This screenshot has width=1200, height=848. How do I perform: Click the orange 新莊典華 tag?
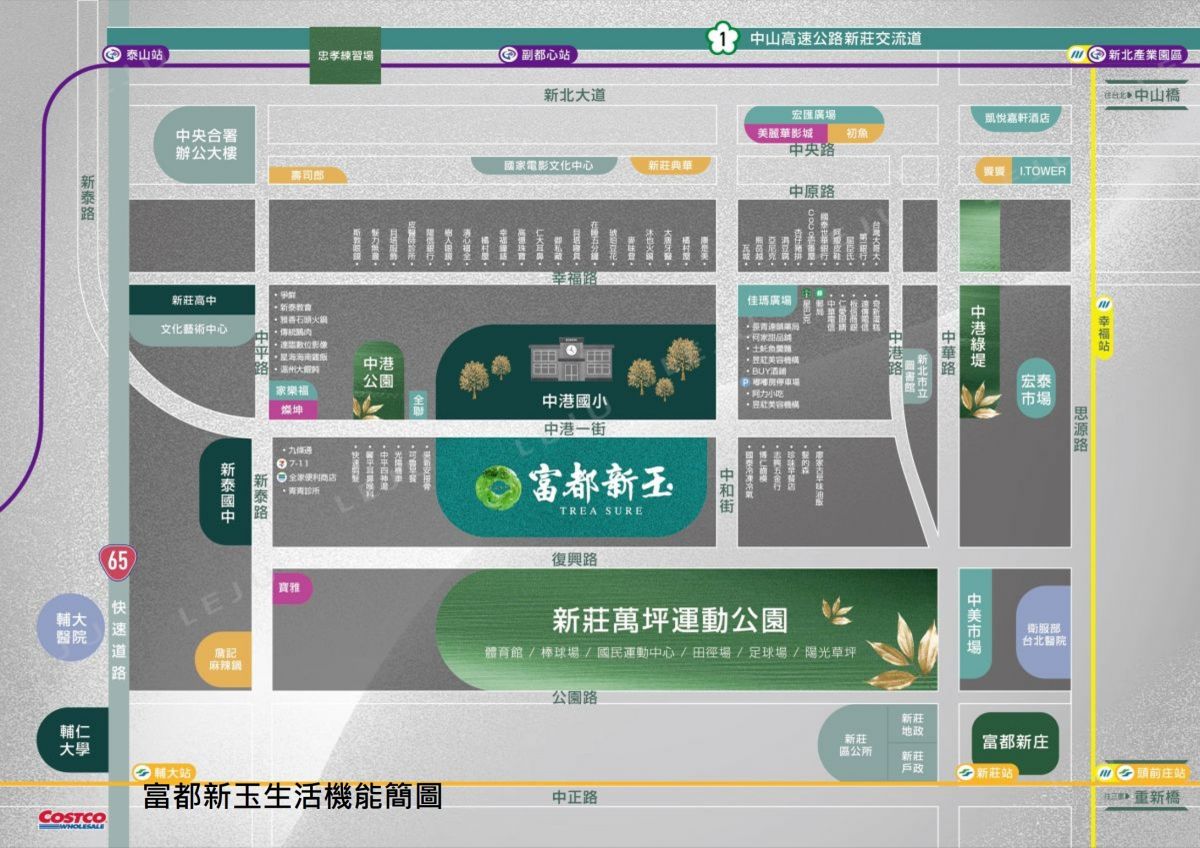670,165
